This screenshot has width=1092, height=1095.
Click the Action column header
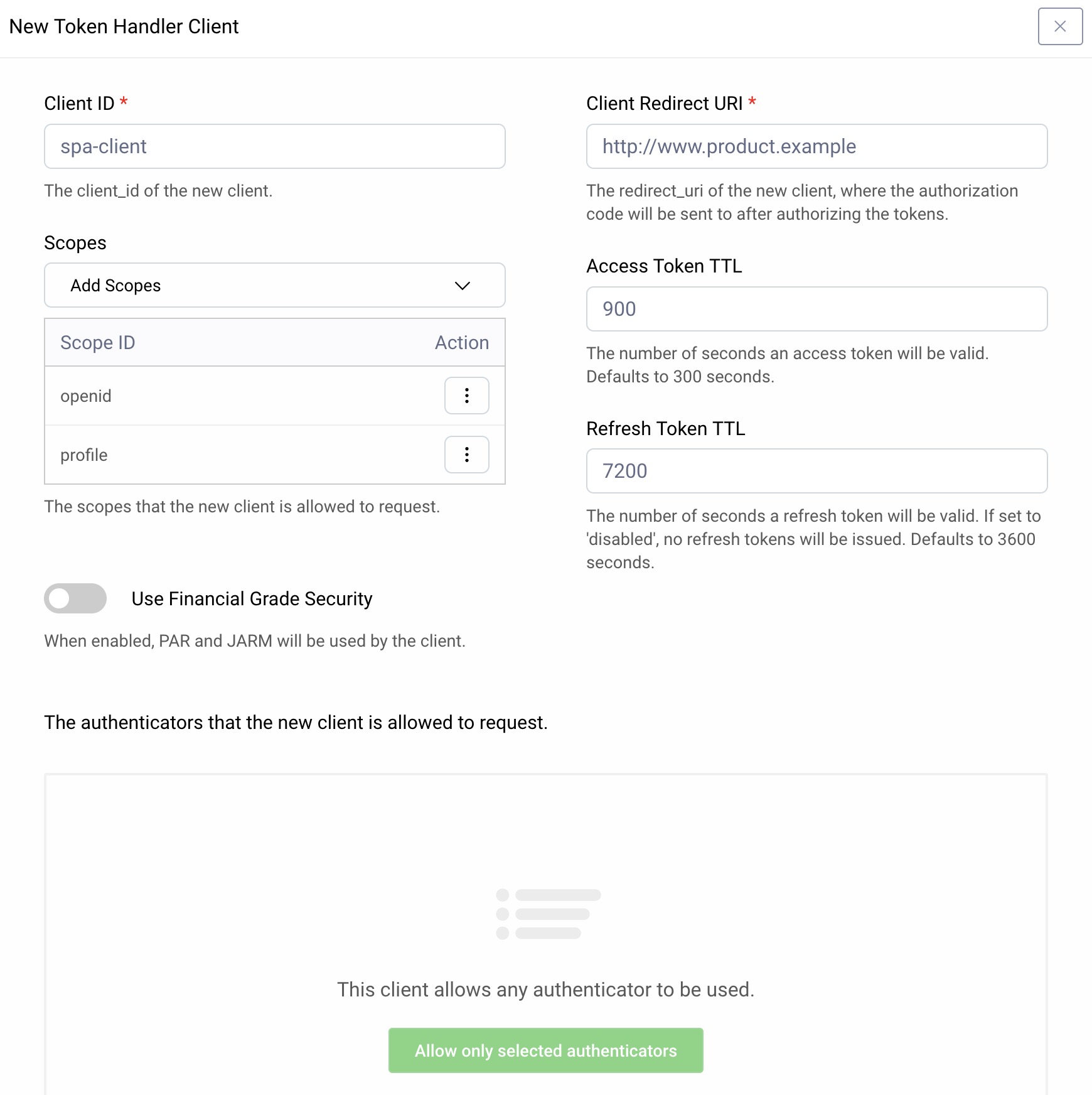click(461, 343)
